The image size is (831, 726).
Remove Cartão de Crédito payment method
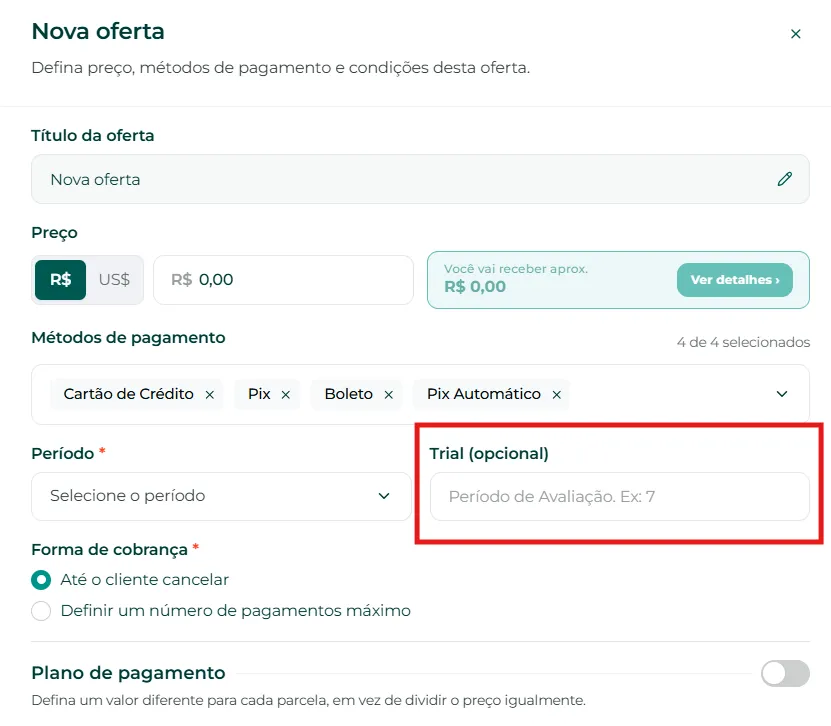point(210,395)
